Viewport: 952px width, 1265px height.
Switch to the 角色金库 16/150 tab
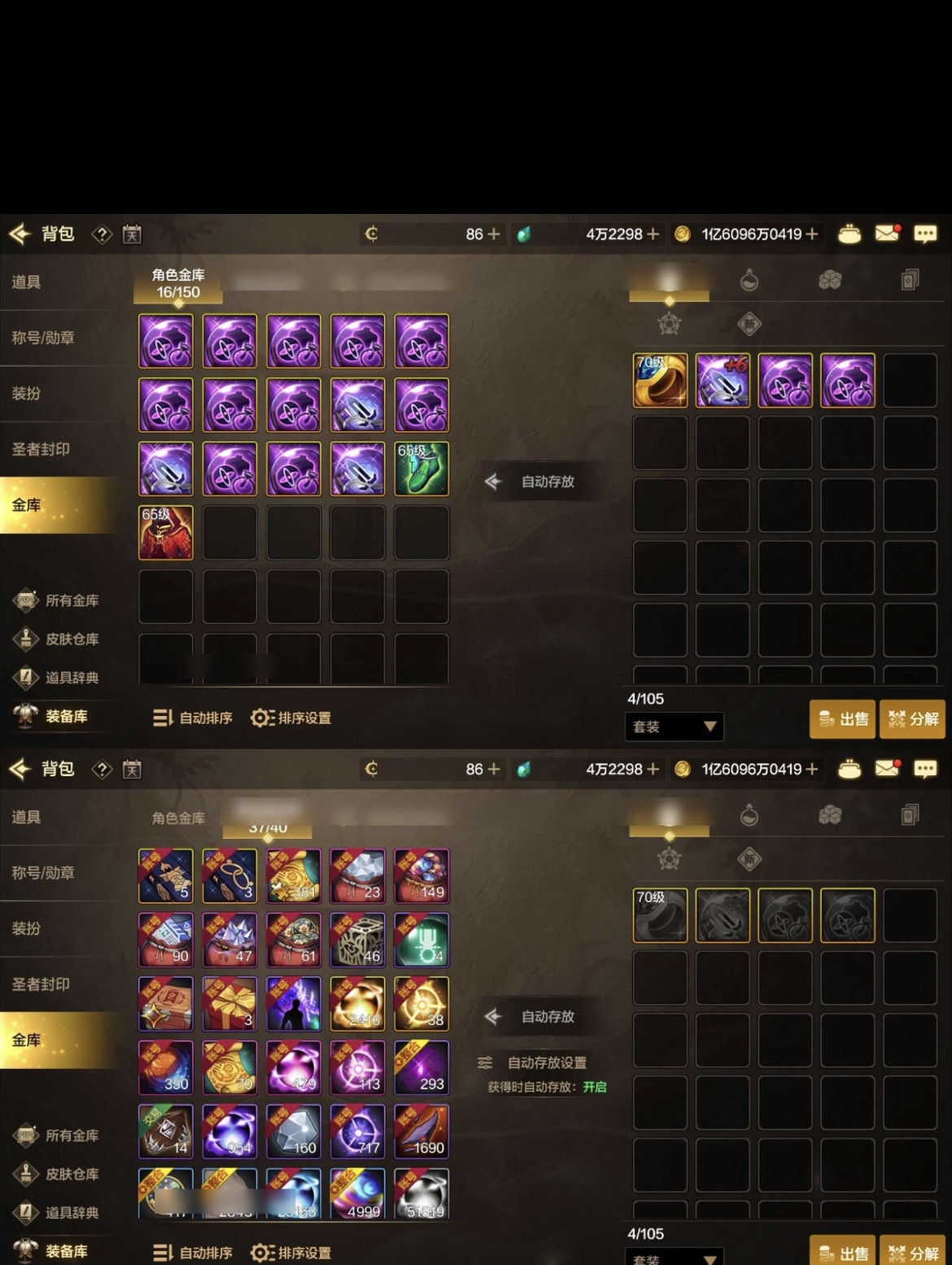pyautogui.click(x=178, y=283)
